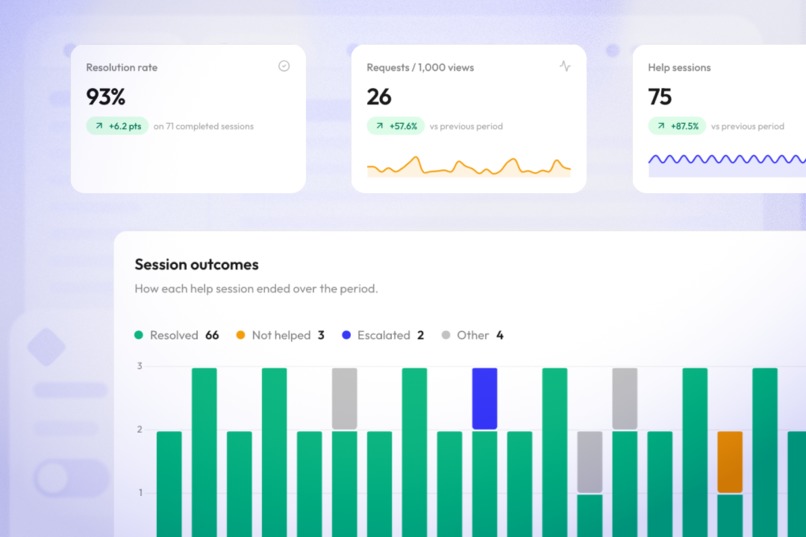Screen dimensions: 806x537
Task: Click the 'Requests / 1,000 views' card title
Action: pyautogui.click(x=420, y=67)
